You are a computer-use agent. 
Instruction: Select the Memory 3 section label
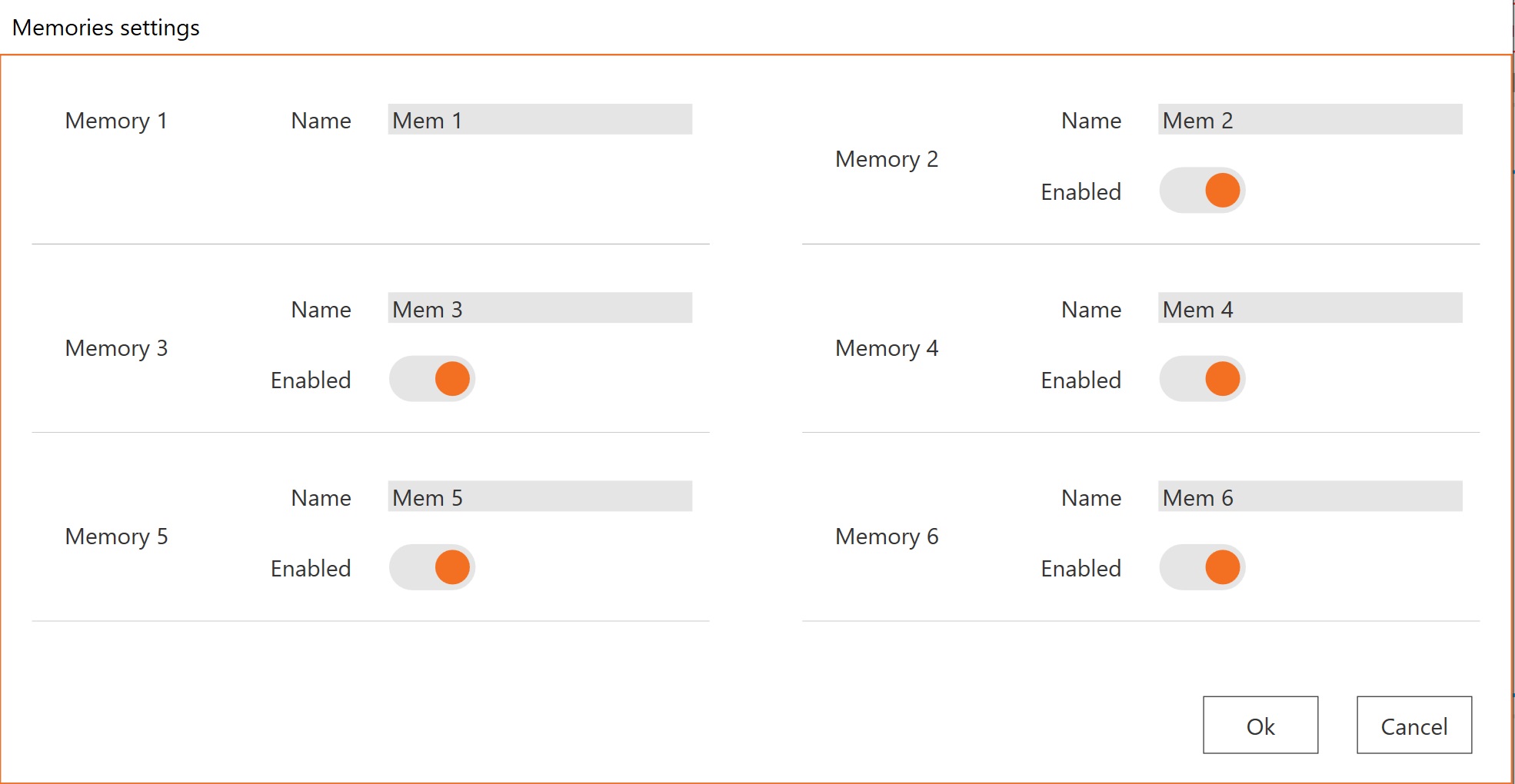[x=116, y=348]
